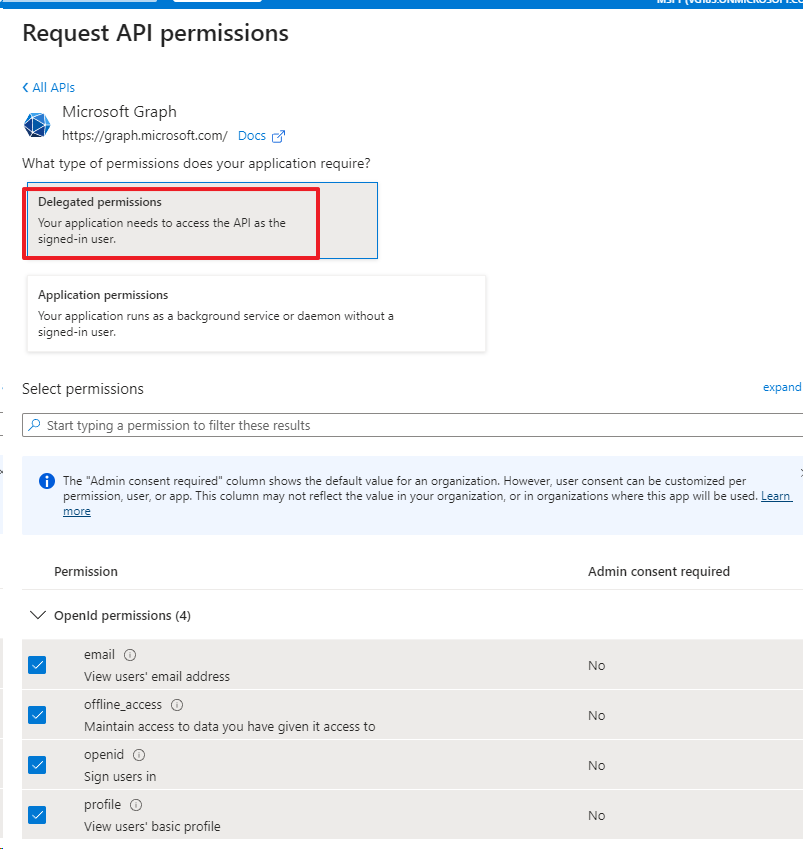The image size is (803, 849).
Task: Click expand all link for permissions
Action: click(781, 387)
